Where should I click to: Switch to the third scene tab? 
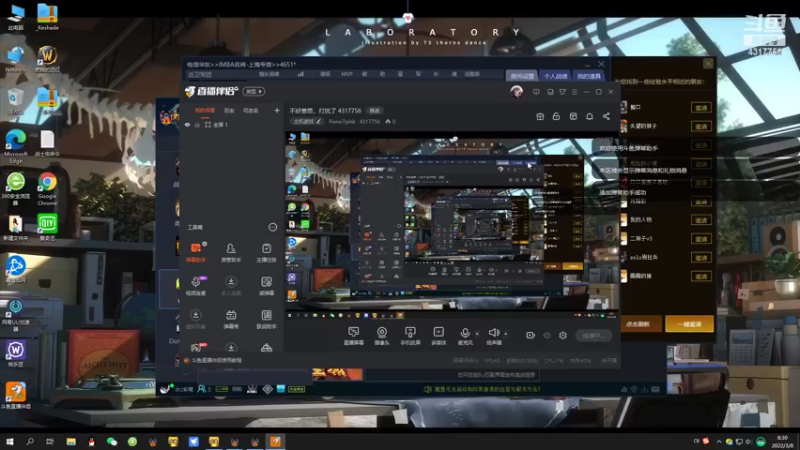click(x=251, y=110)
